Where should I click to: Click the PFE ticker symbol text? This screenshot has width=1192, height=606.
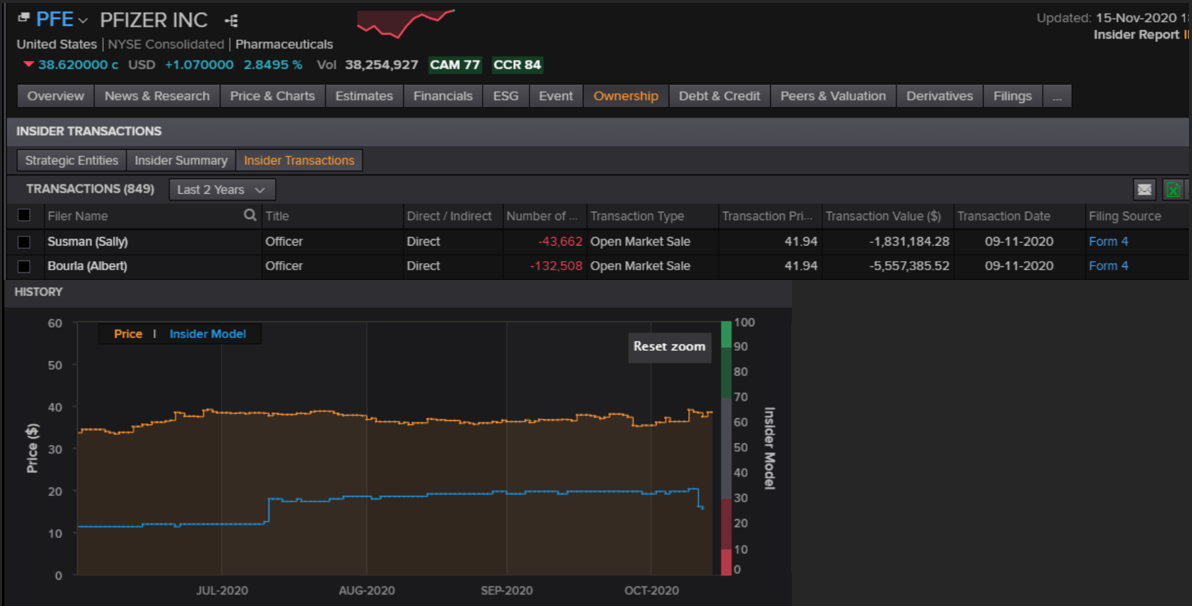tap(55, 19)
